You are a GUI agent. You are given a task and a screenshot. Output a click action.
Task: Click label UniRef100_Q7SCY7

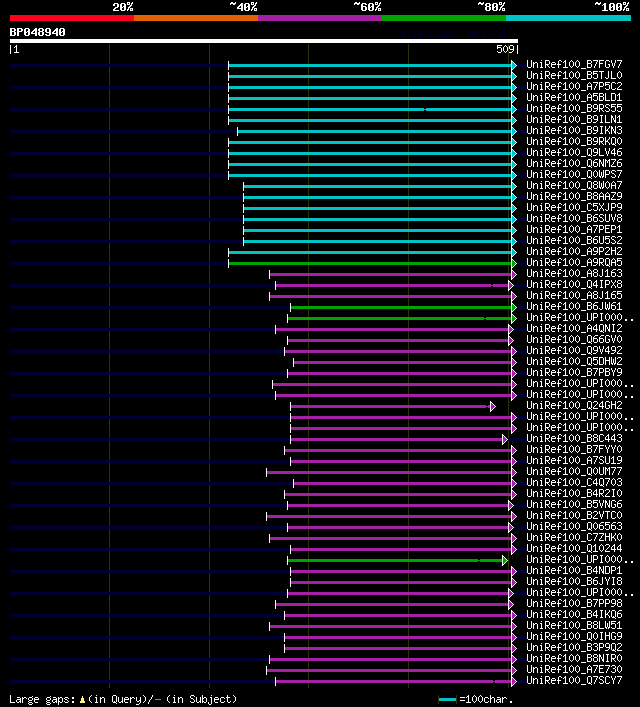point(574,680)
